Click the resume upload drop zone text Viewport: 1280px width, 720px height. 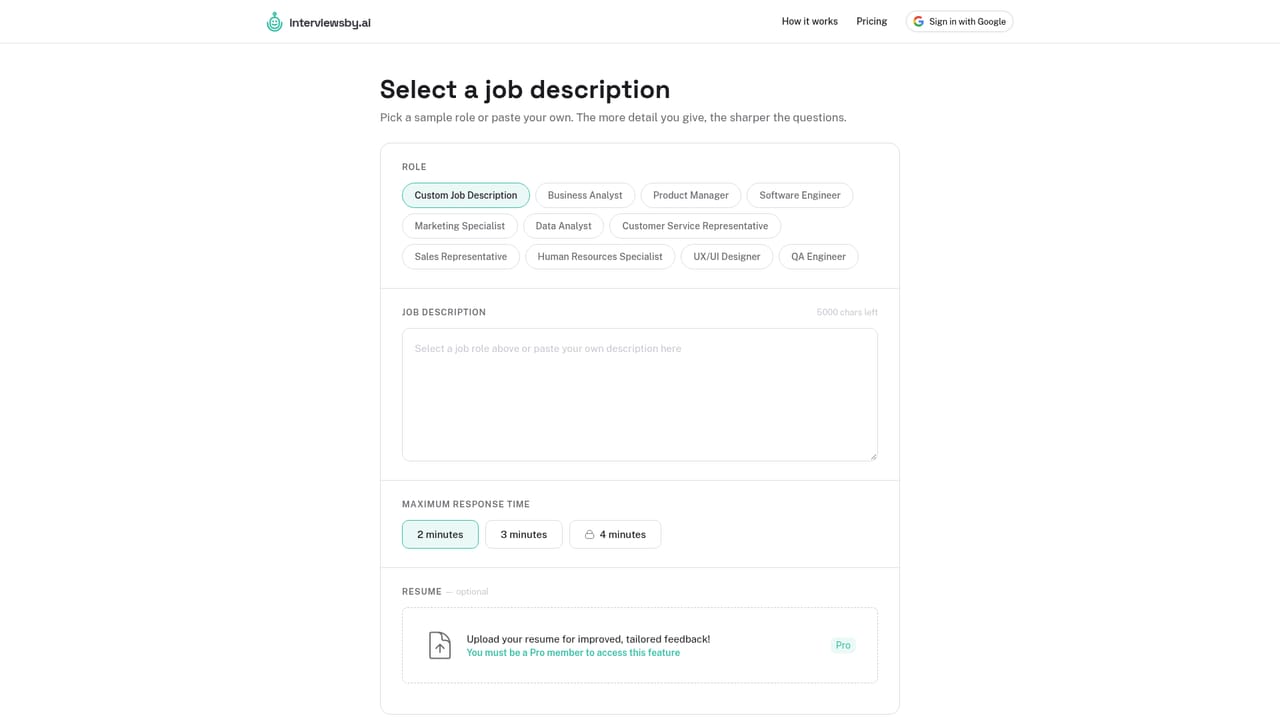pyautogui.click(x=589, y=639)
